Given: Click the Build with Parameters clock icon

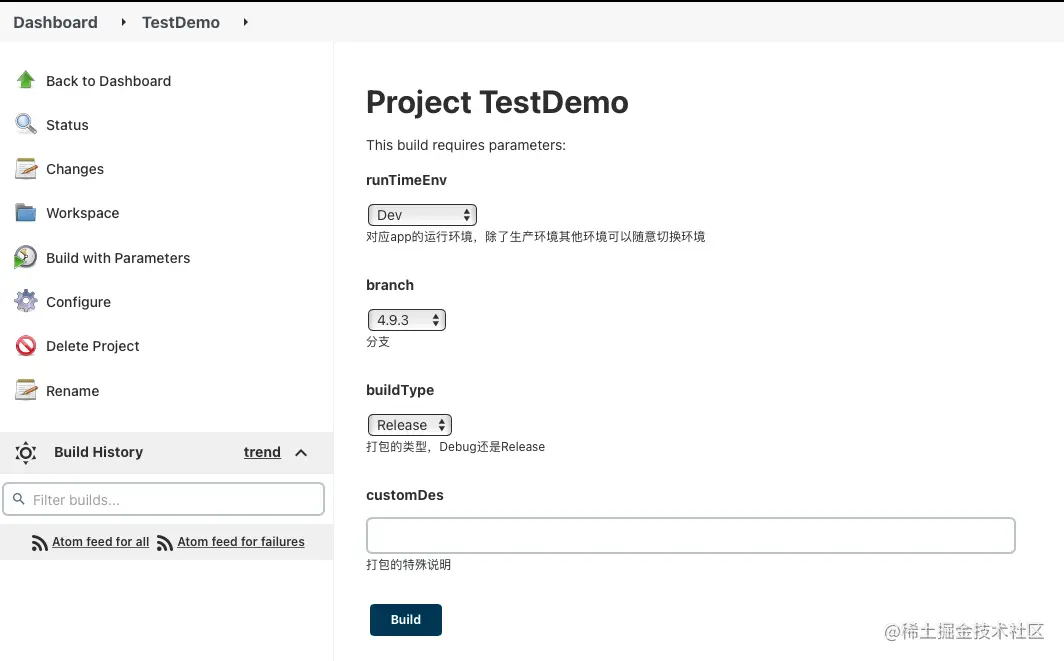Looking at the screenshot, I should 26,257.
